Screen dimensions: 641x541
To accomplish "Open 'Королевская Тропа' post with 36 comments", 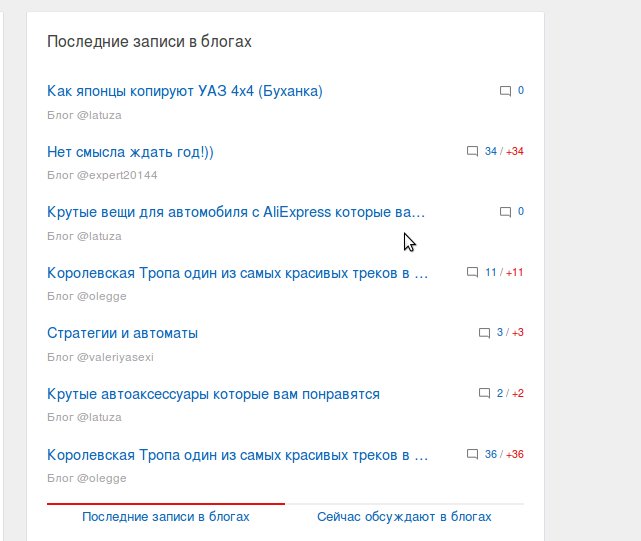I will click(x=238, y=455).
